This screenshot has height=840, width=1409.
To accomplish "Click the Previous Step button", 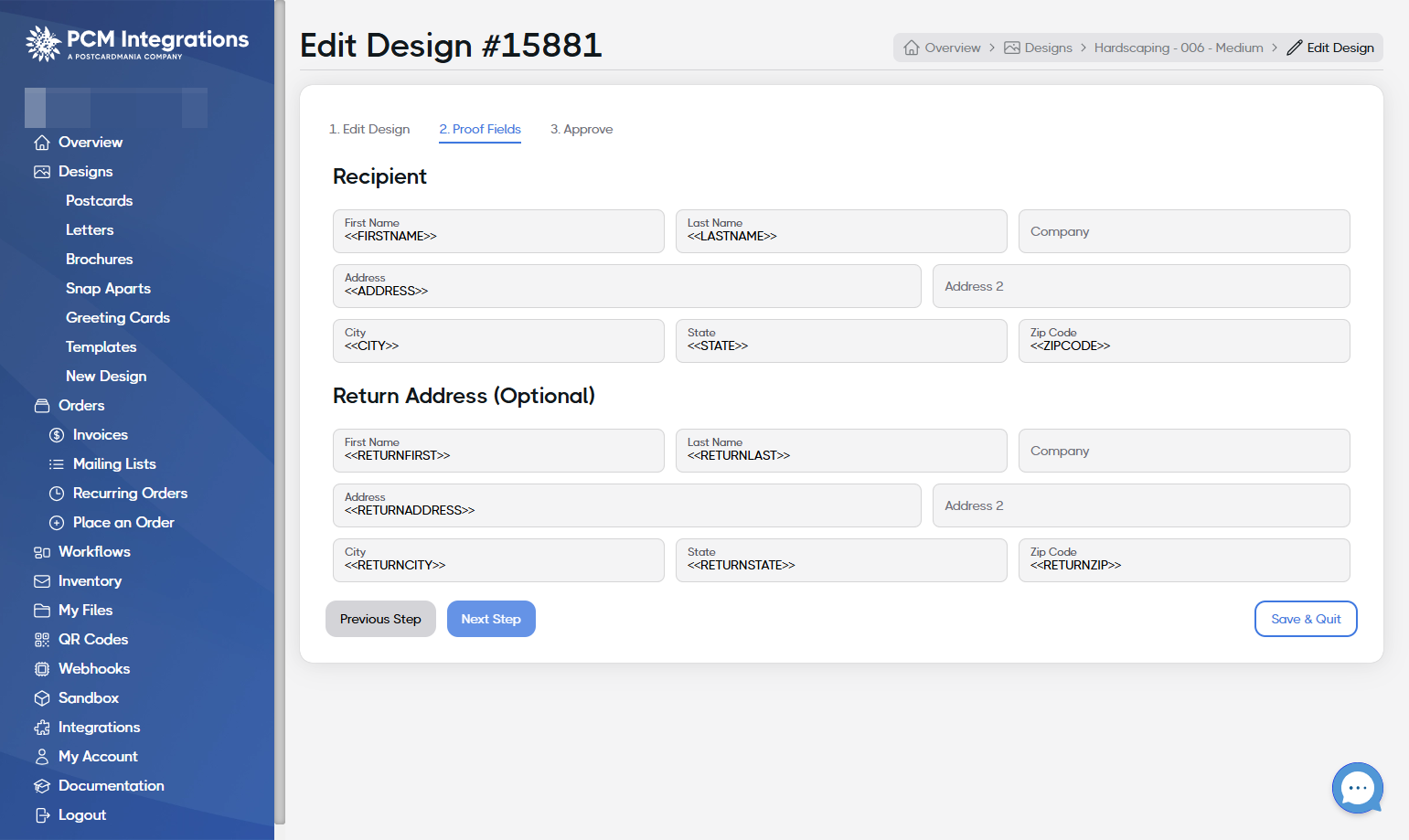I will [380, 619].
